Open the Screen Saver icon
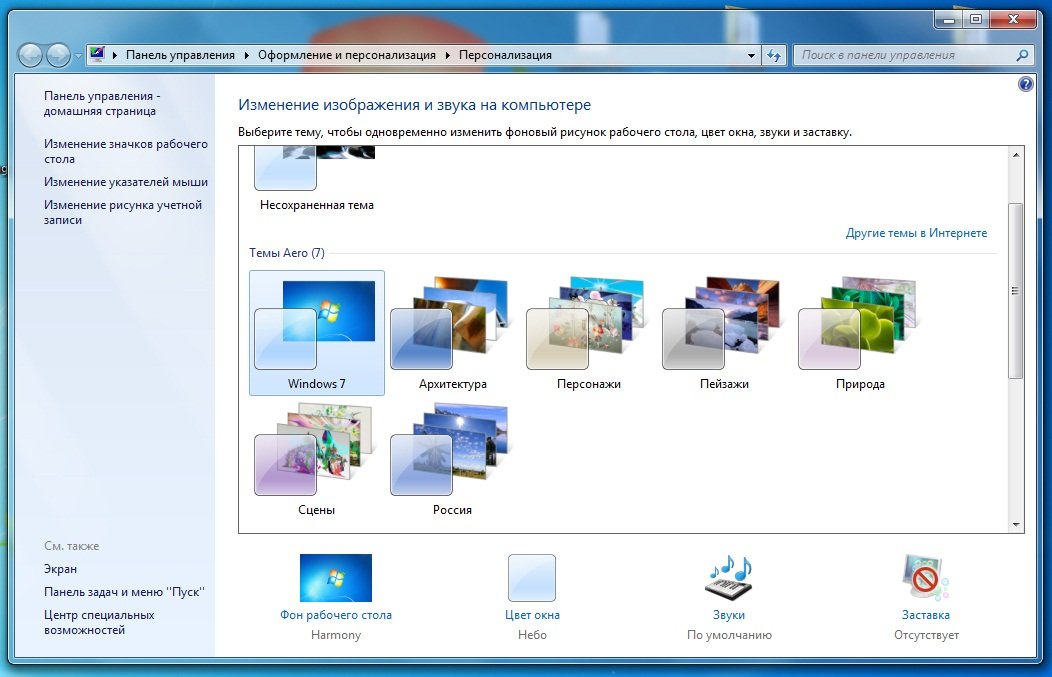This screenshot has height=677, width=1052. click(925, 579)
